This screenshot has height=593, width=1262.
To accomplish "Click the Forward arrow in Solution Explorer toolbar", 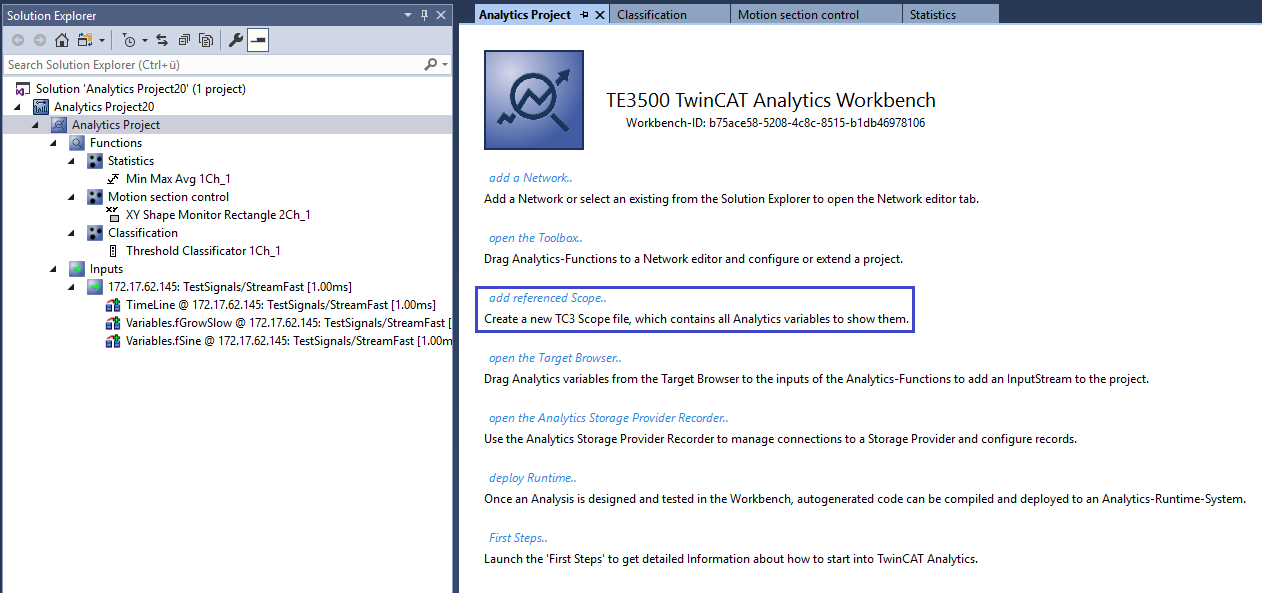I will [40, 41].
